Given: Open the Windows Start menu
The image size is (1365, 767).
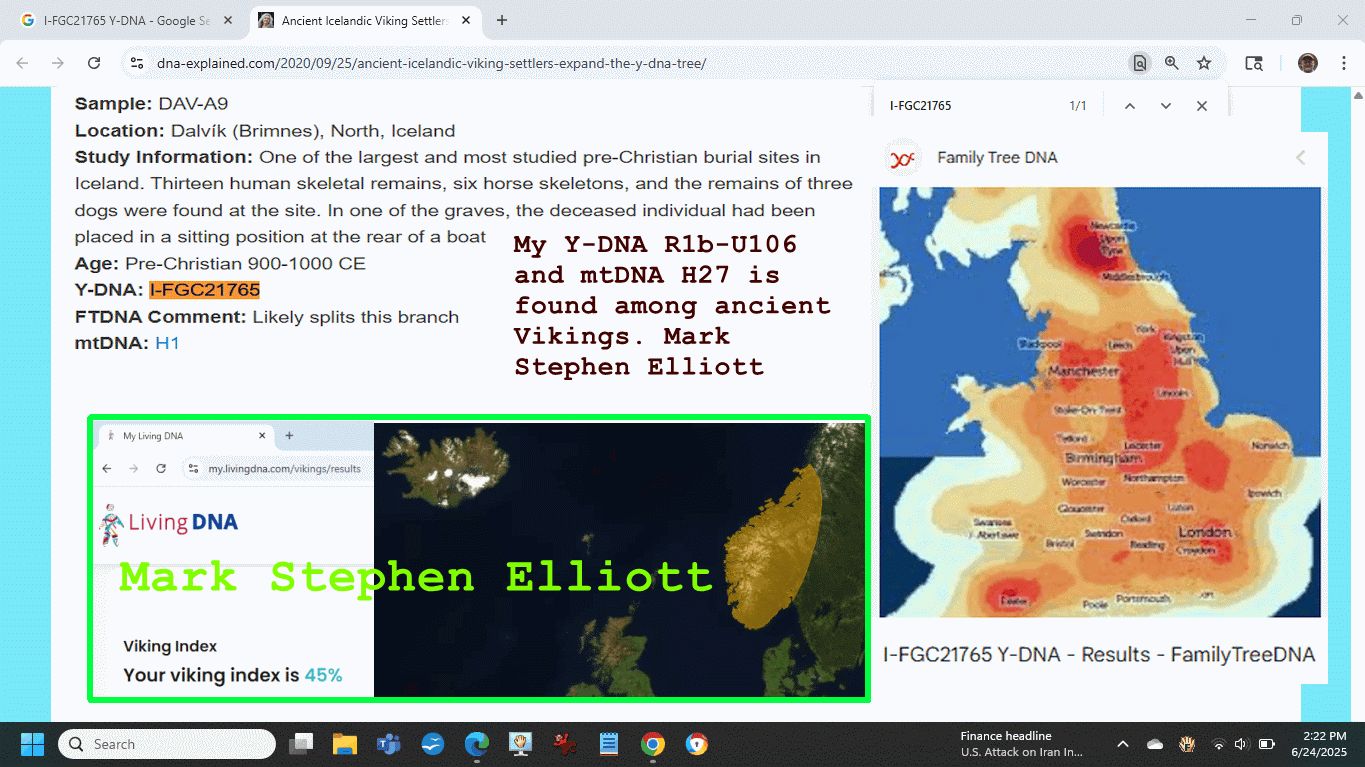Looking at the screenshot, I should coord(32,744).
